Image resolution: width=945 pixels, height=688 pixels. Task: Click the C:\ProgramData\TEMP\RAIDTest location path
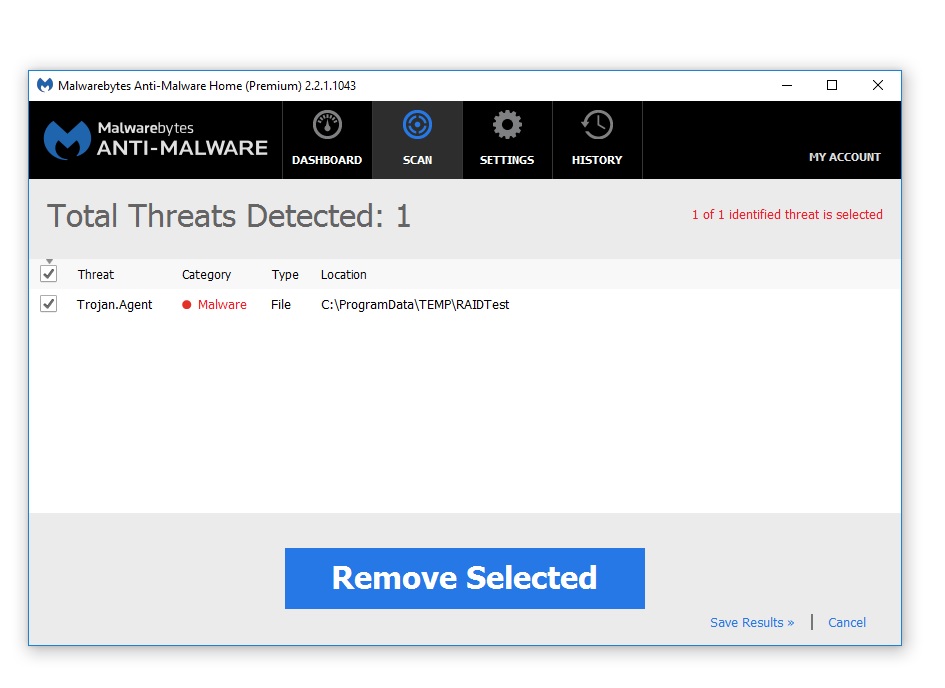pyautogui.click(x=415, y=305)
